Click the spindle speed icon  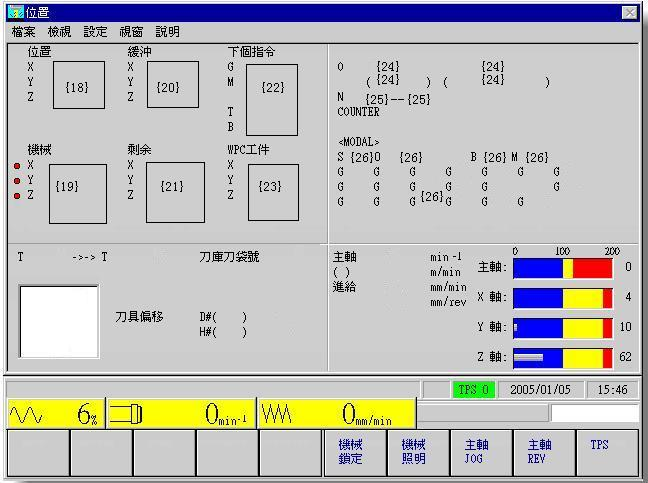pos(123,414)
